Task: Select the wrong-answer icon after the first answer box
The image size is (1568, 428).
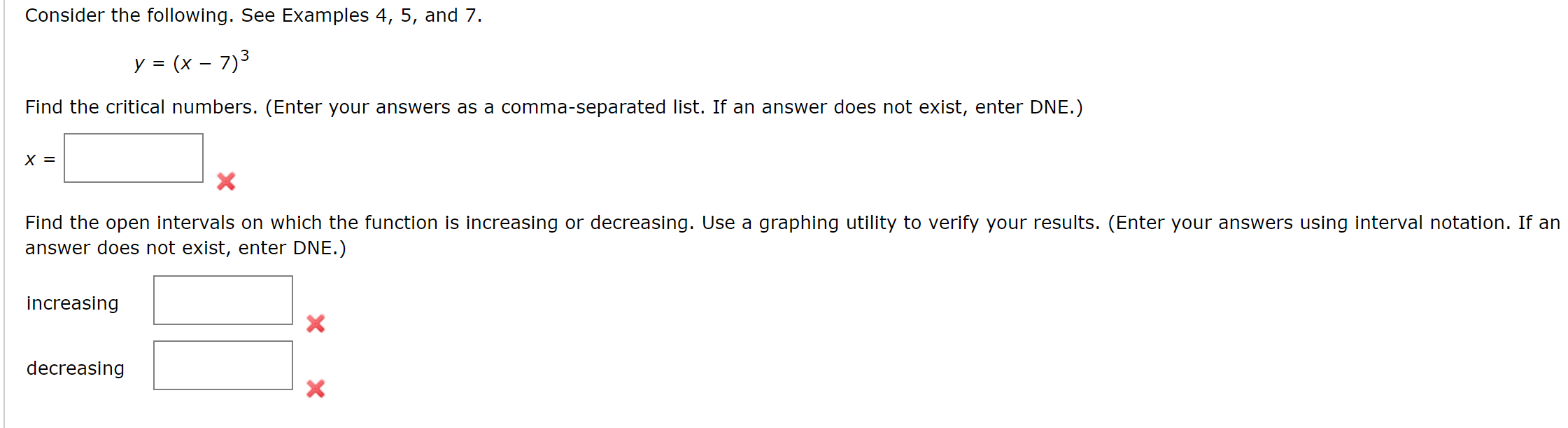Action: [225, 181]
